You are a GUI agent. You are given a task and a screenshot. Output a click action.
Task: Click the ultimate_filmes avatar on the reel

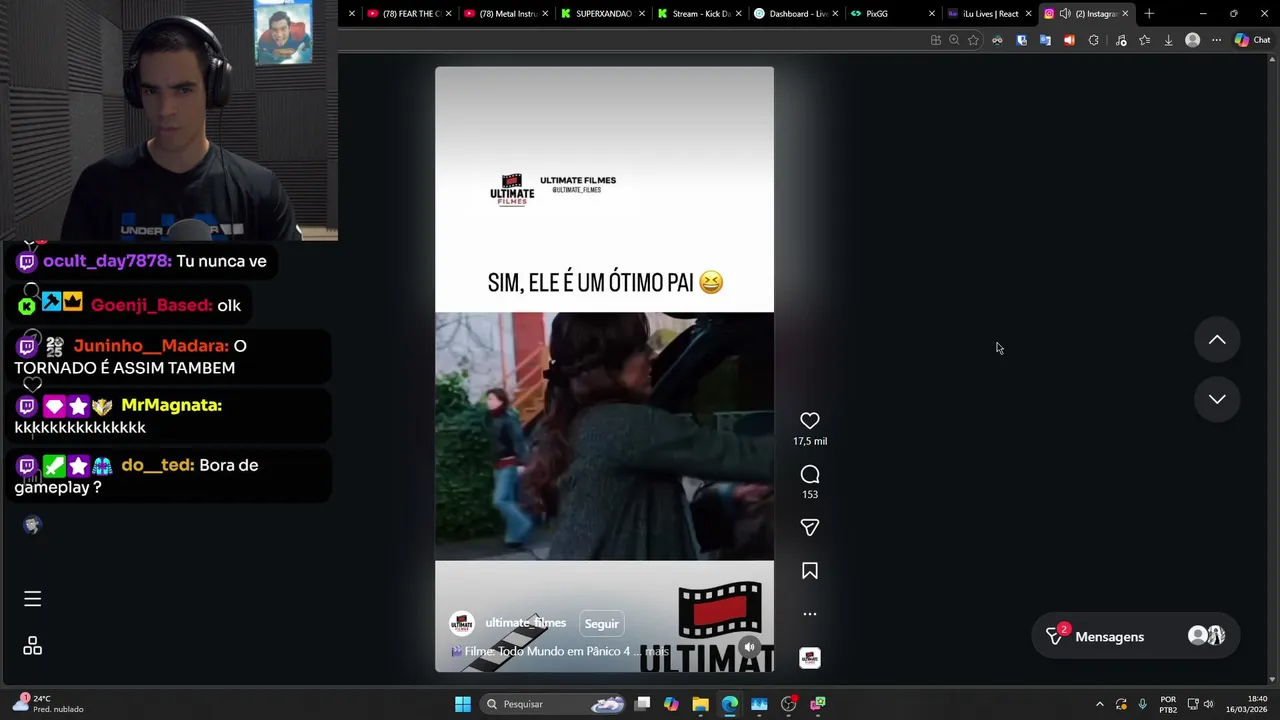tap(462, 623)
